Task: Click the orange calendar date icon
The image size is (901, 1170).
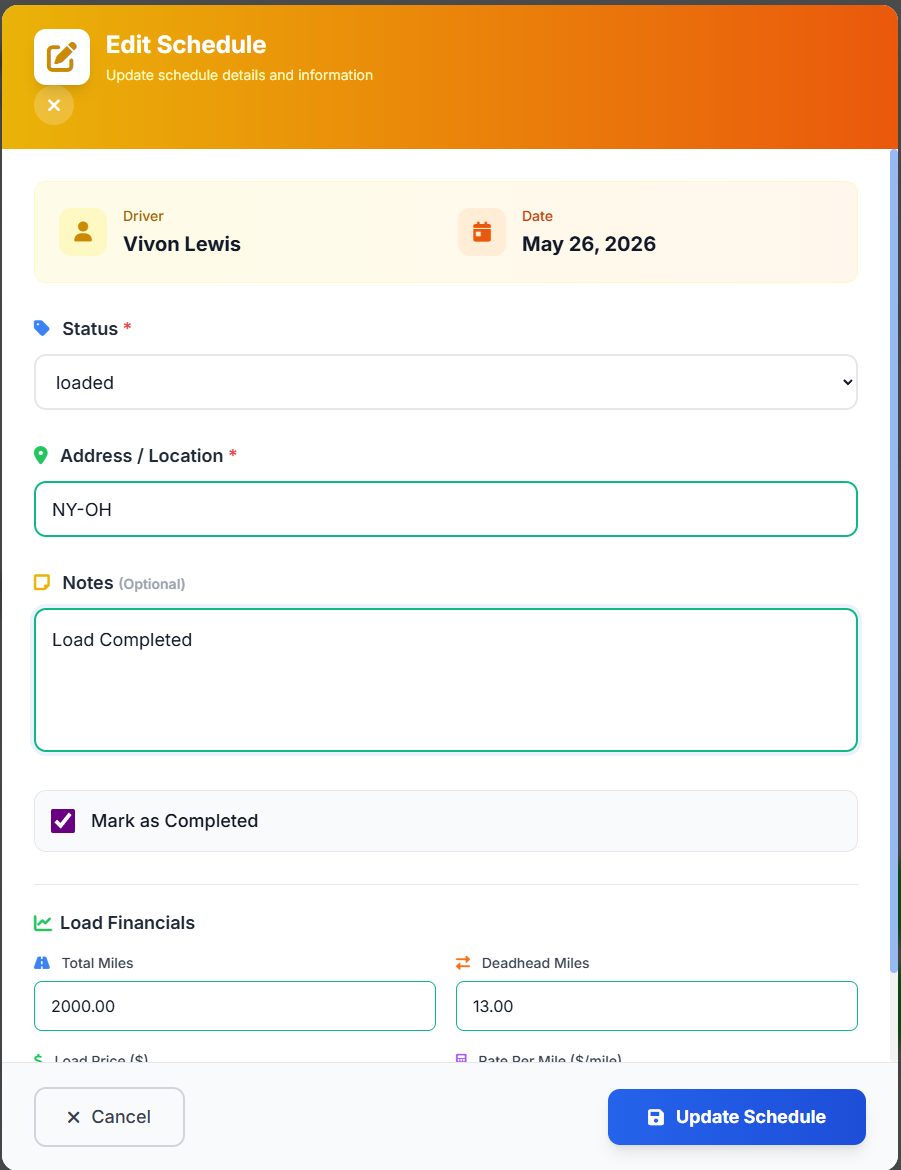Action: pos(482,232)
